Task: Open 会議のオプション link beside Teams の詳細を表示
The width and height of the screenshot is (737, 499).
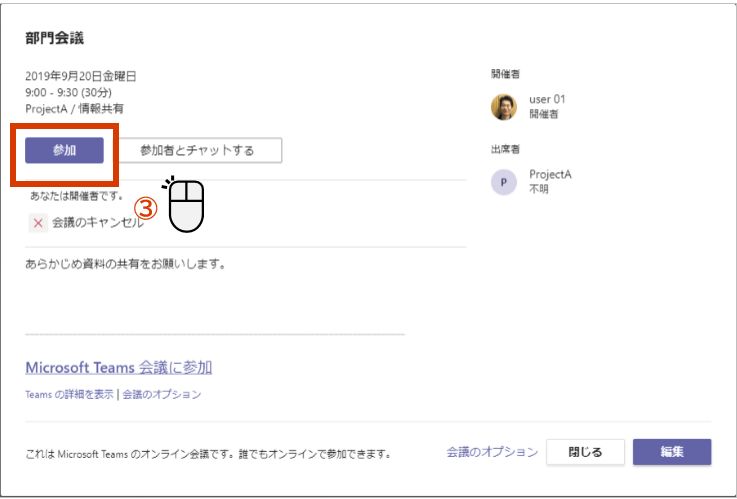Action: coord(162,395)
